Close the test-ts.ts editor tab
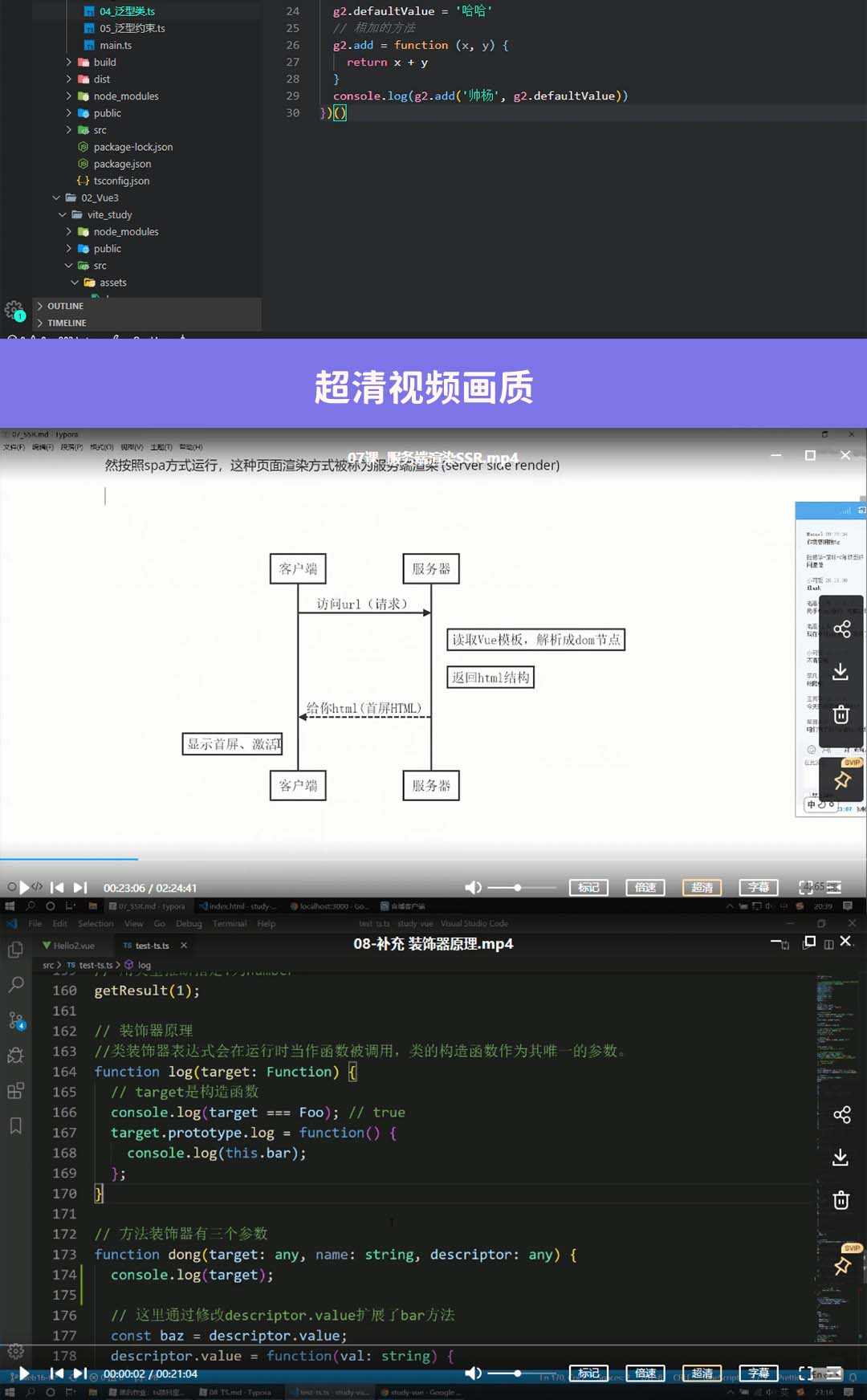Viewport: 867px width, 1400px height. tap(184, 946)
